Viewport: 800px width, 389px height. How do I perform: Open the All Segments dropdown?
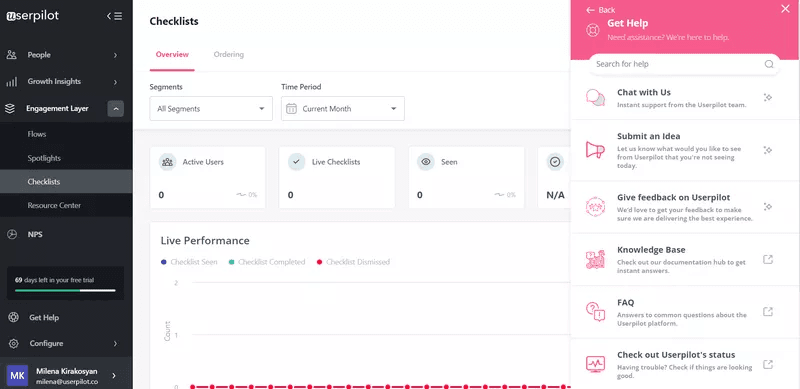pyautogui.click(x=211, y=109)
